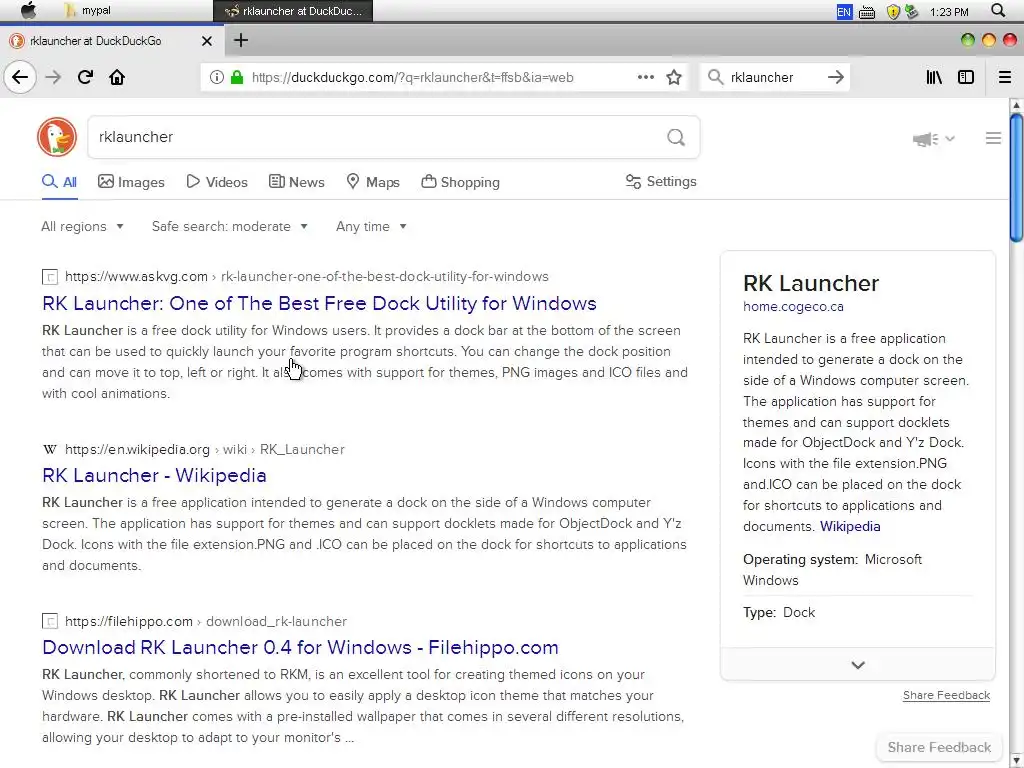Click the DuckDuckGo search magnifier button
This screenshot has height=768, width=1024.
676,137
